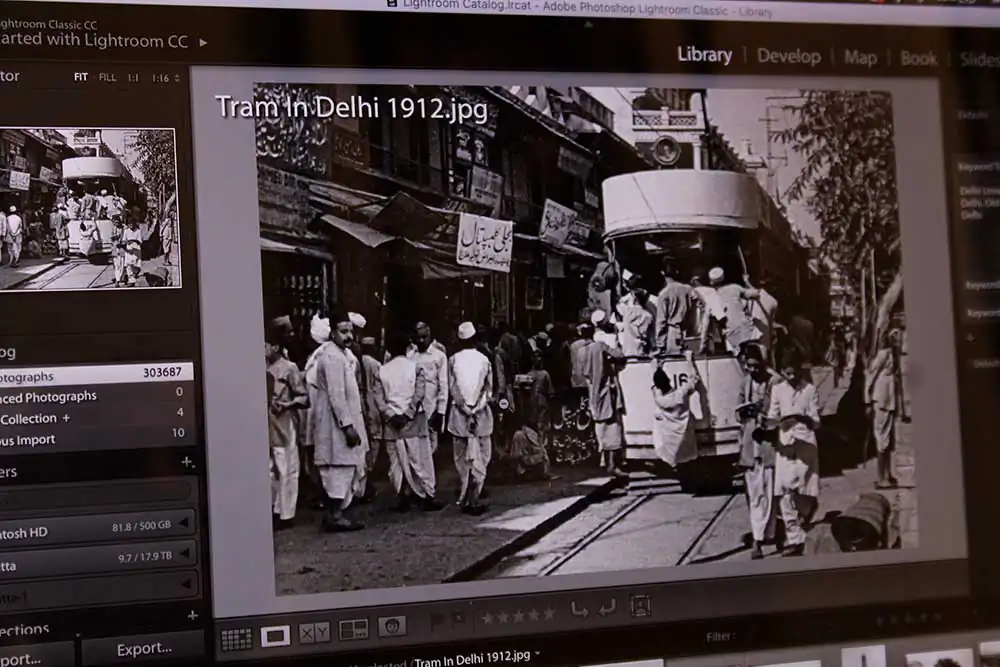Expand the Get started with Lightroom CC banner

pos(204,42)
